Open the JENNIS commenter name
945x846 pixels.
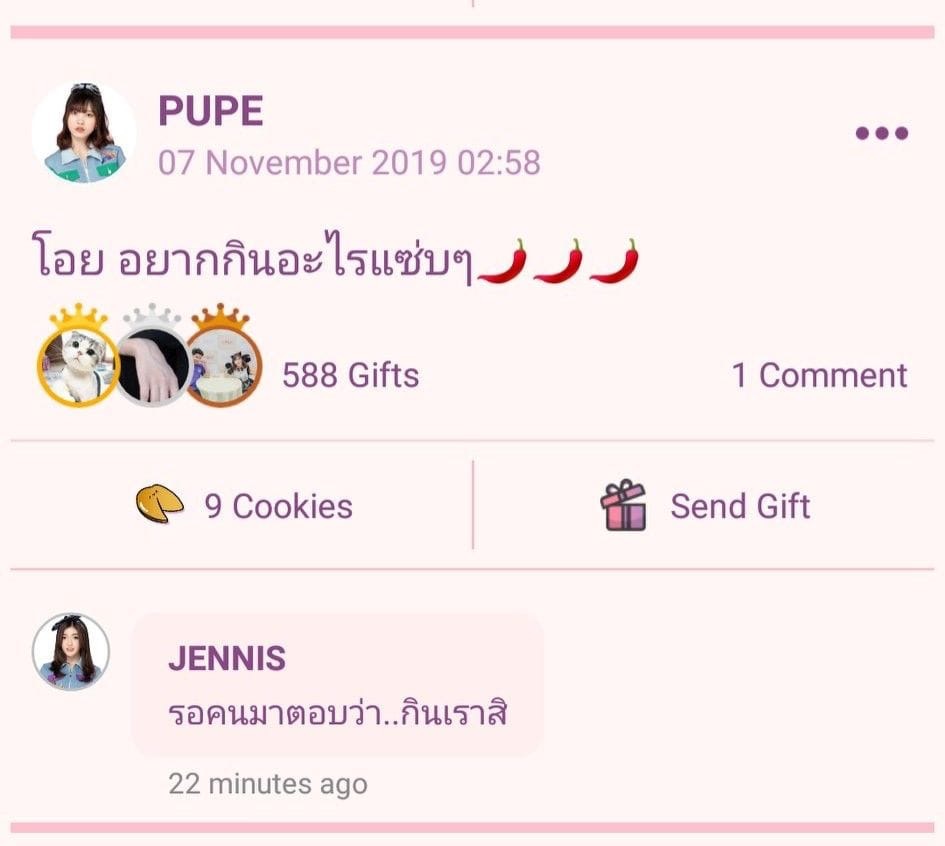227,658
